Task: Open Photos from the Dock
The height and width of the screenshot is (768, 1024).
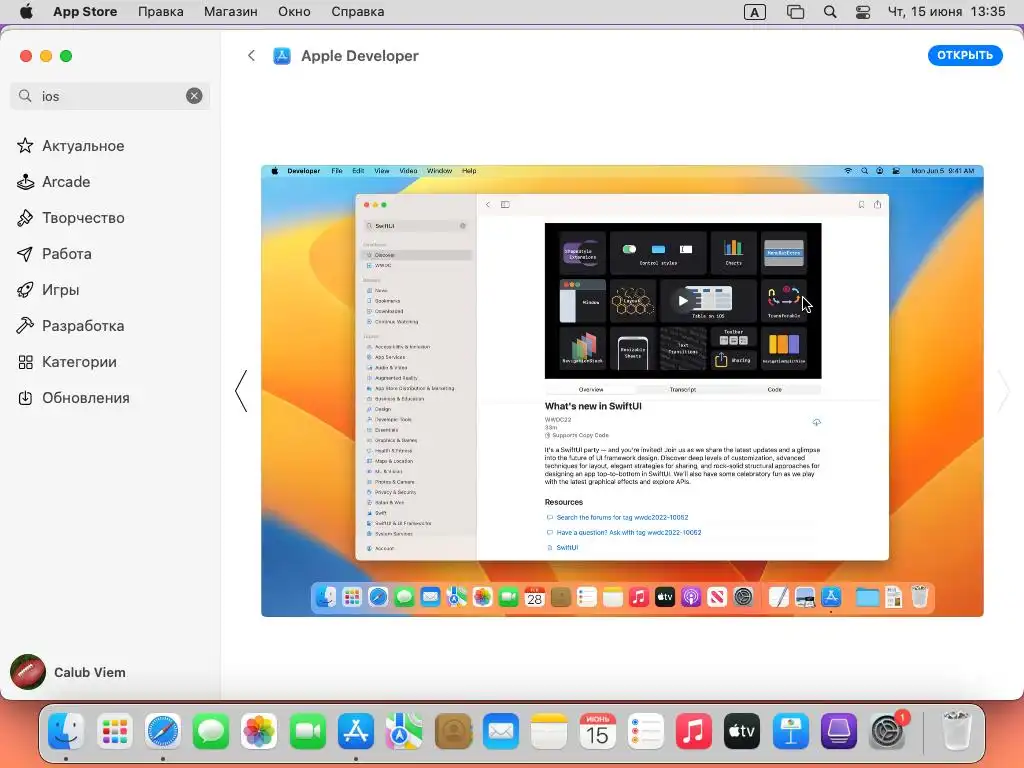Action: (x=259, y=731)
